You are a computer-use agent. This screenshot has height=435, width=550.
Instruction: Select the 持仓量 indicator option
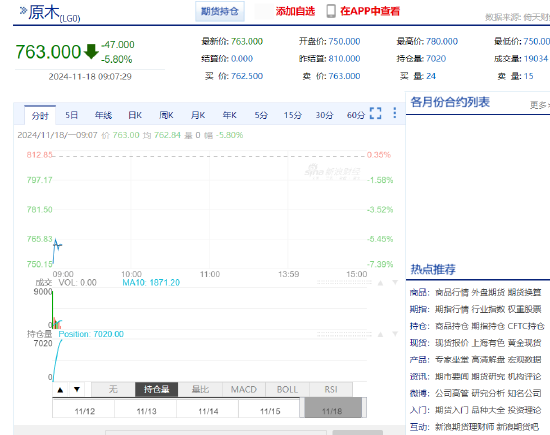pos(156,389)
